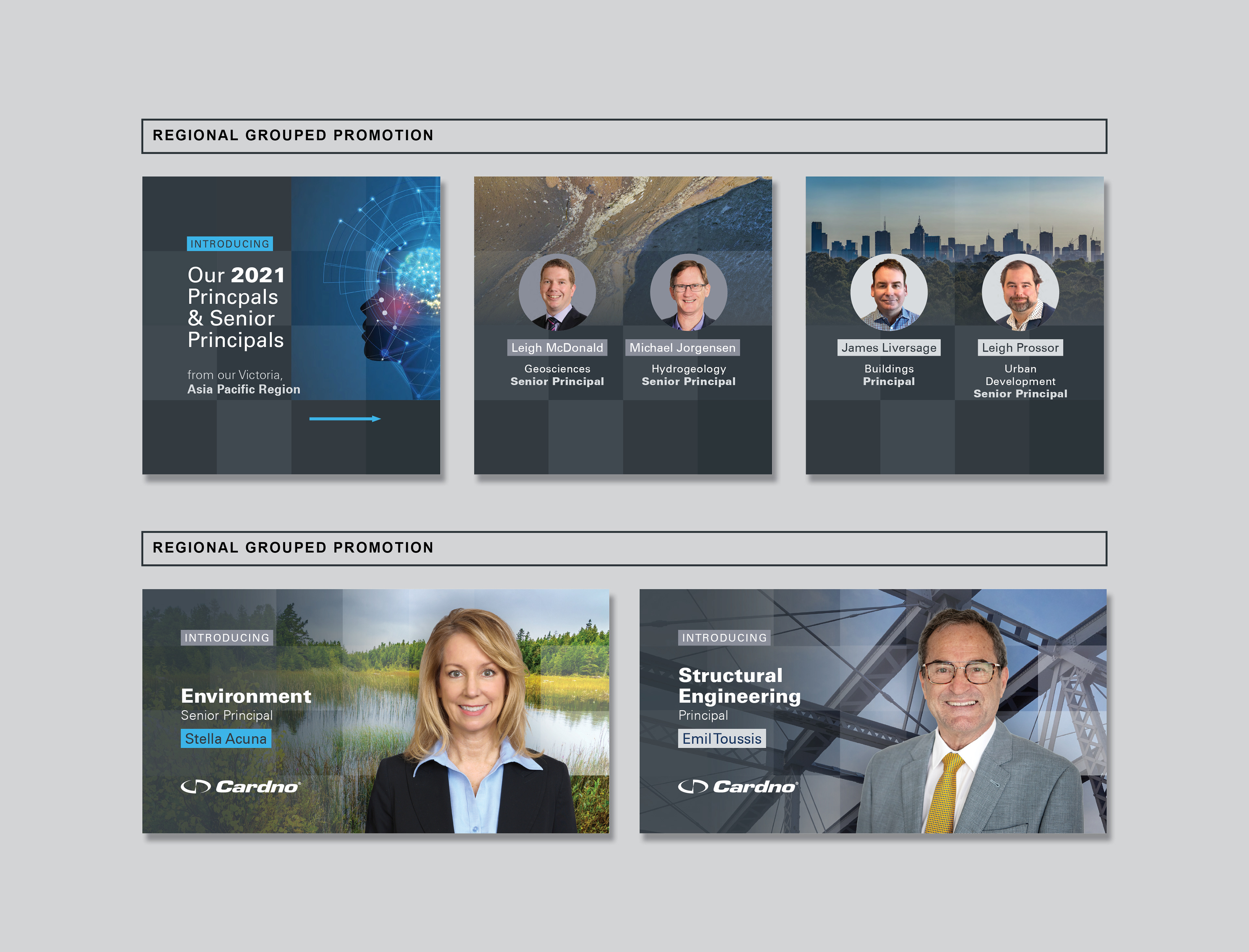
Task: Click the blue arrow on intro card
Action: click(x=345, y=419)
